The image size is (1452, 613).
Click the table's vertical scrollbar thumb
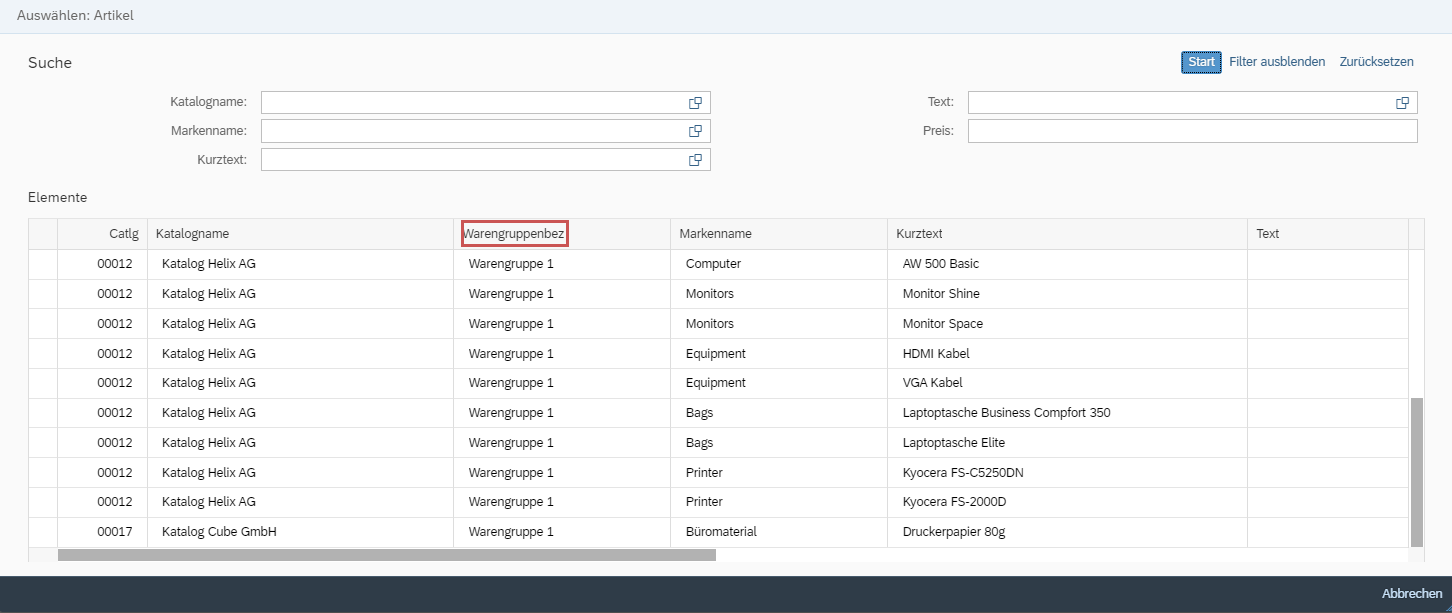1416,471
